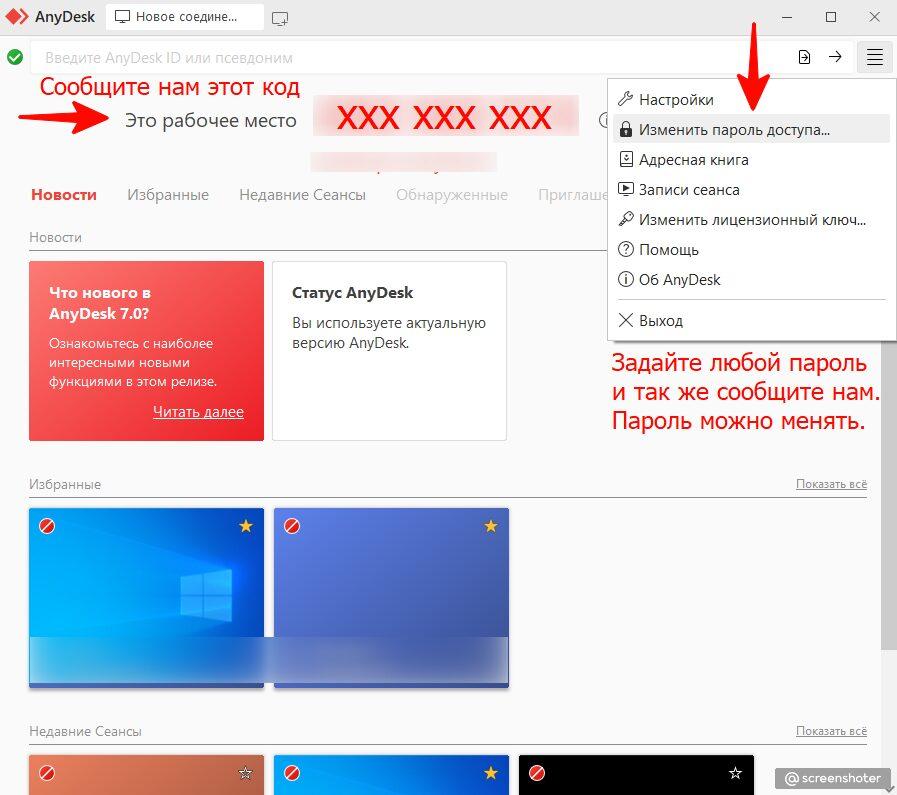This screenshot has width=897, height=795.
Task: Switch to the Недавние Сеансы tab
Action: click(x=302, y=194)
